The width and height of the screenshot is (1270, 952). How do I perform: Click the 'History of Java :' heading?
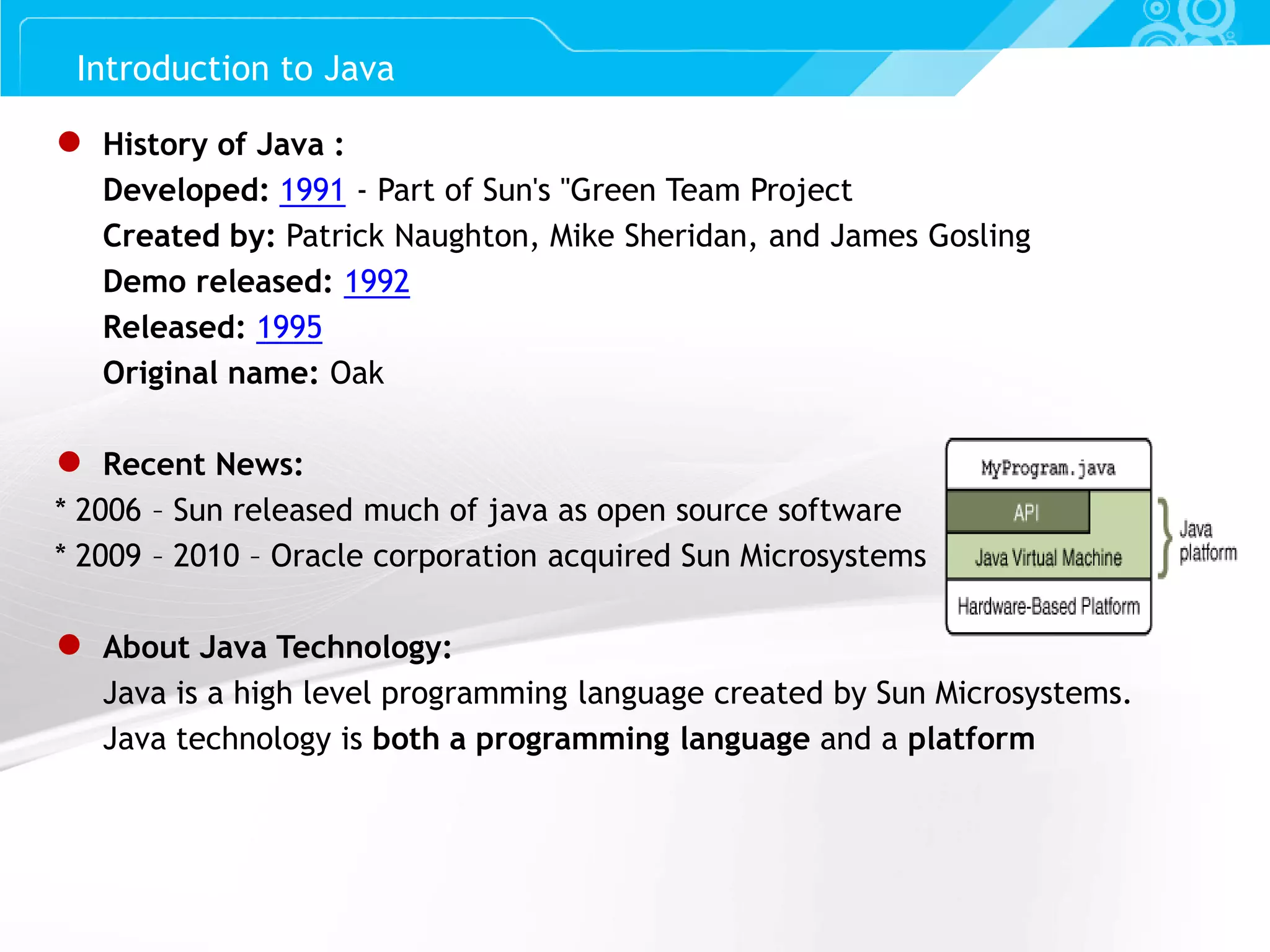223,145
